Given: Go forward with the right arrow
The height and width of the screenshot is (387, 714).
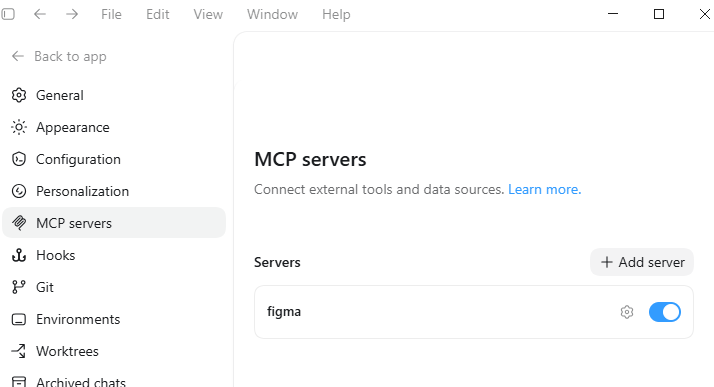Looking at the screenshot, I should click(72, 14).
